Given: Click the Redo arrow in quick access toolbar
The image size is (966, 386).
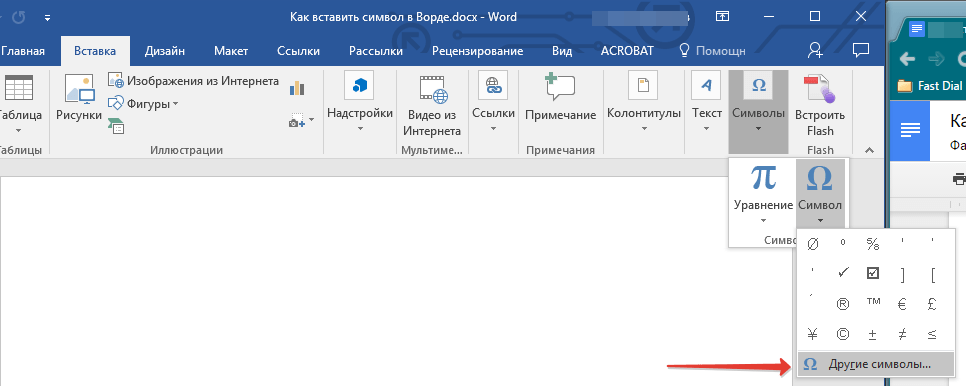Looking at the screenshot, I should click(x=19, y=17).
